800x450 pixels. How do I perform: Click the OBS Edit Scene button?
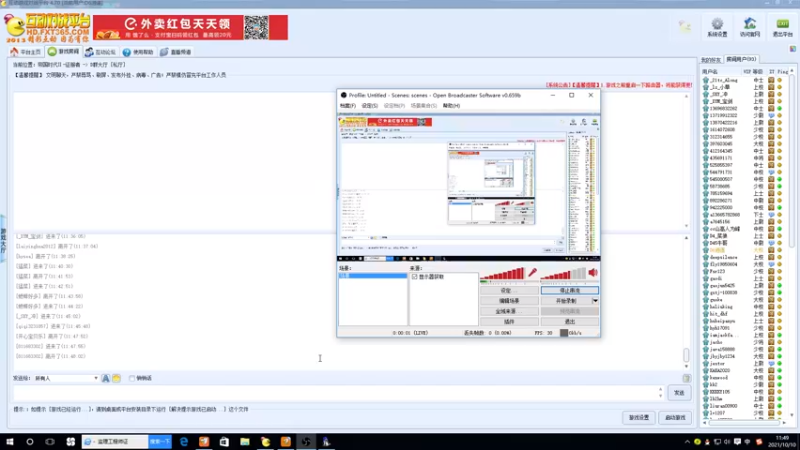509,301
